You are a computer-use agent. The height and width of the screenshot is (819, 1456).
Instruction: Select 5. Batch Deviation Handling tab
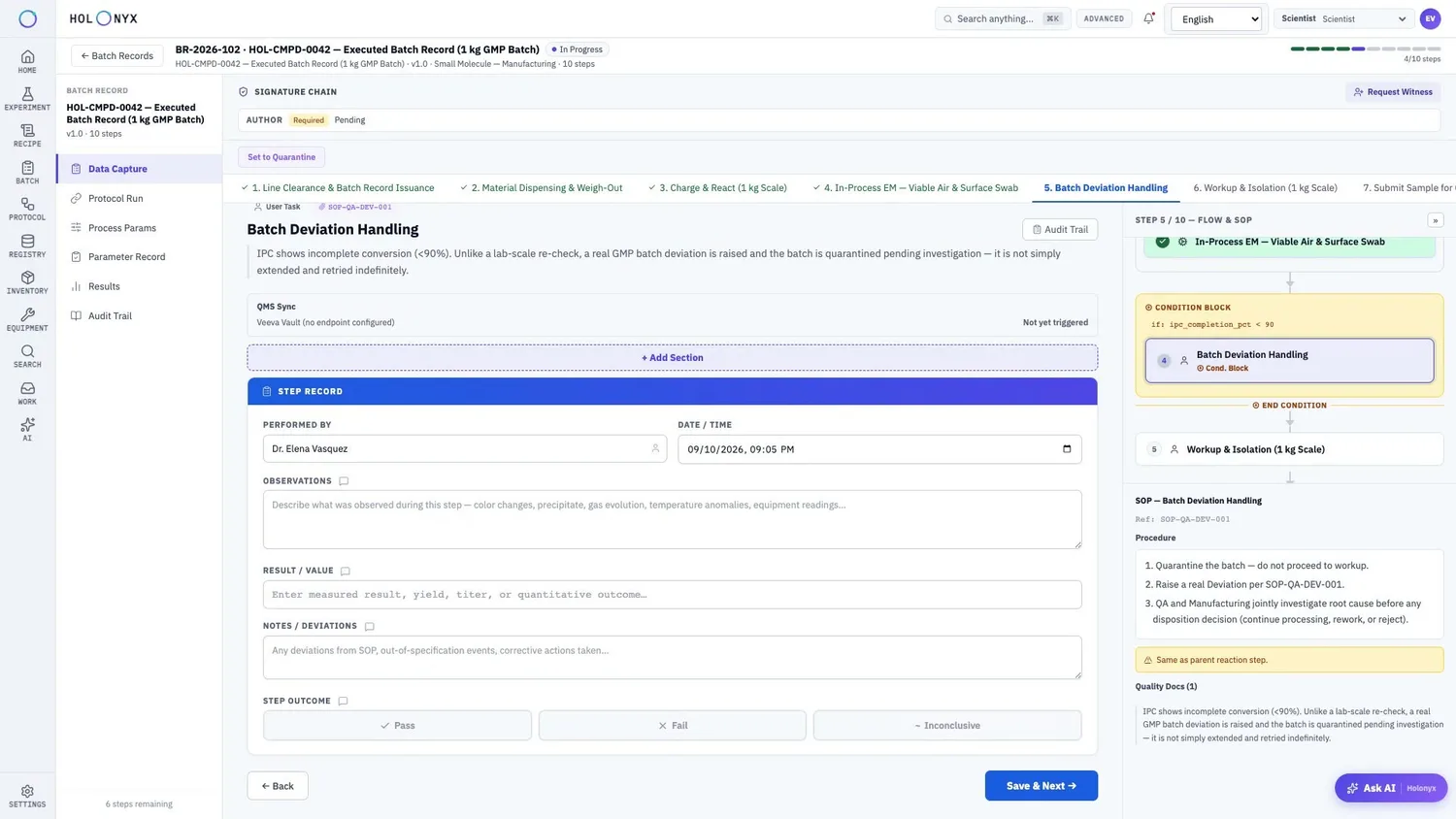(x=1106, y=187)
